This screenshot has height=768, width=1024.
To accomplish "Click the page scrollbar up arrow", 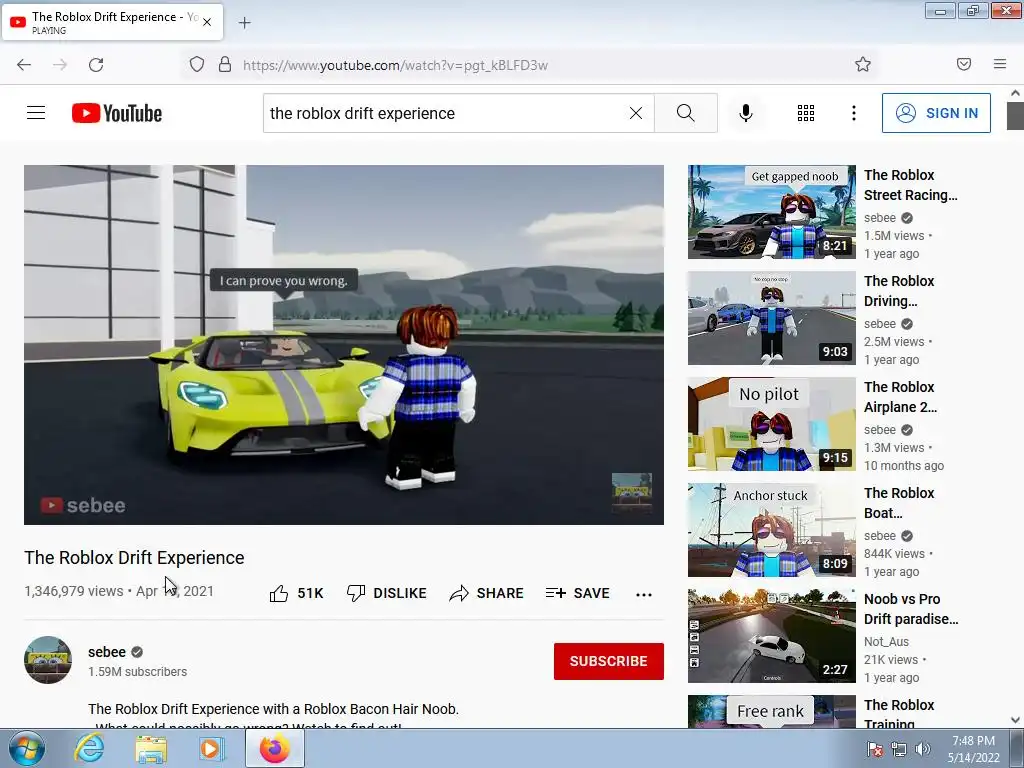I will pos(1015,93).
